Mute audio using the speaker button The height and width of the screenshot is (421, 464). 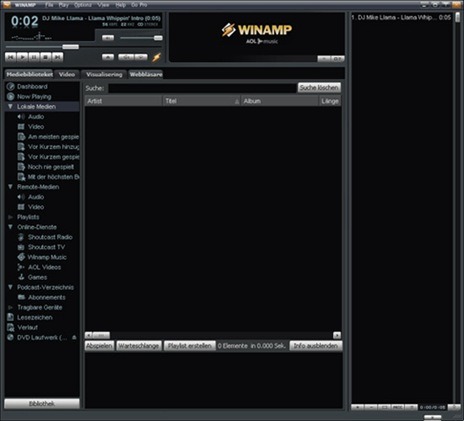pos(108,38)
